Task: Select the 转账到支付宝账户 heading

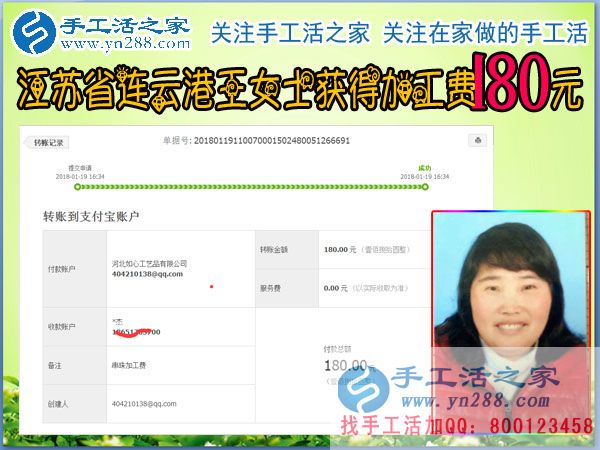Action: [91, 217]
